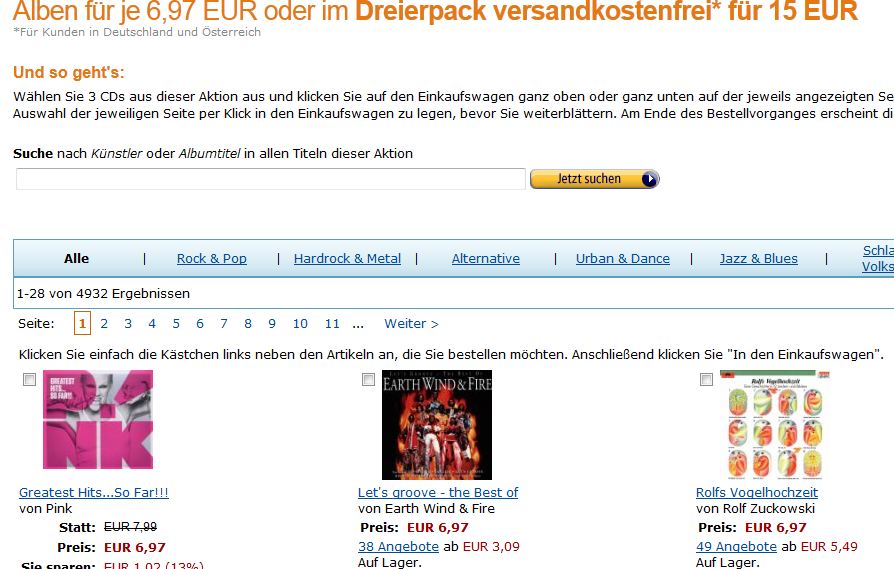Select the Rock & Pop genre tab
This screenshot has width=894, height=569.
[212, 259]
